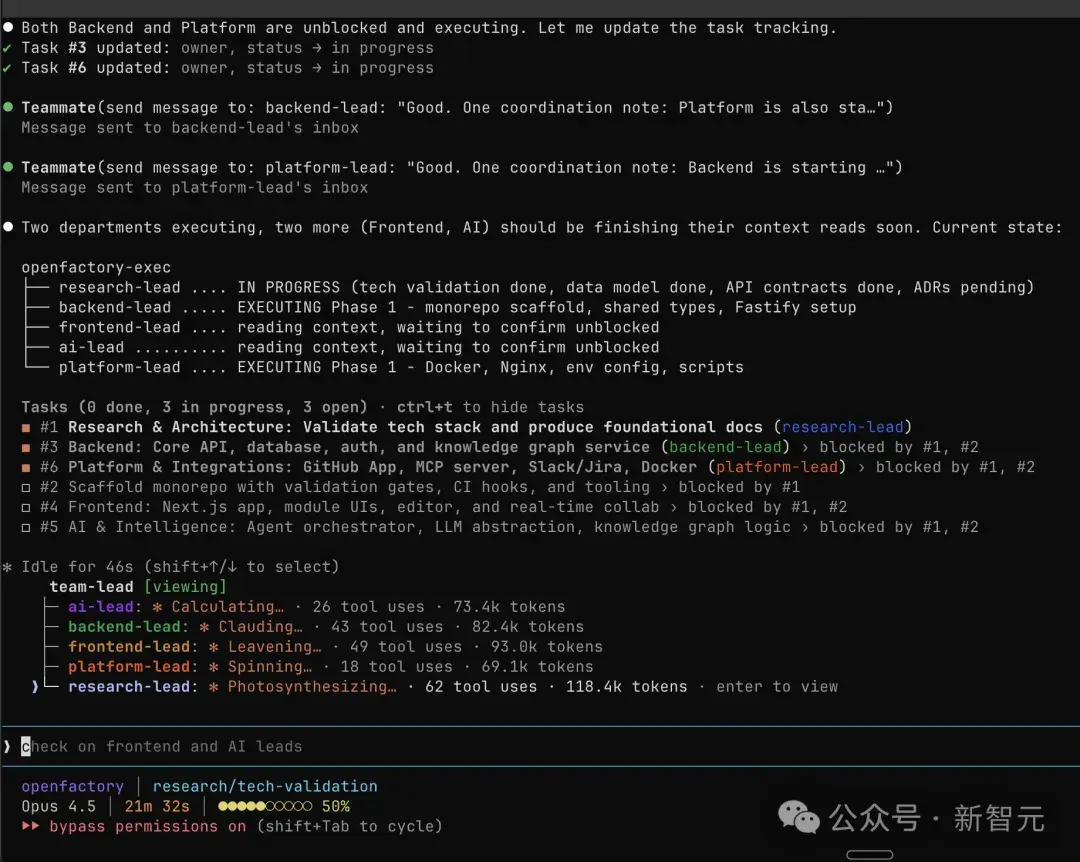This screenshot has height=862, width=1080.
Task: Click the 'enter to view' hint on research-lead row
Action: (x=777, y=686)
